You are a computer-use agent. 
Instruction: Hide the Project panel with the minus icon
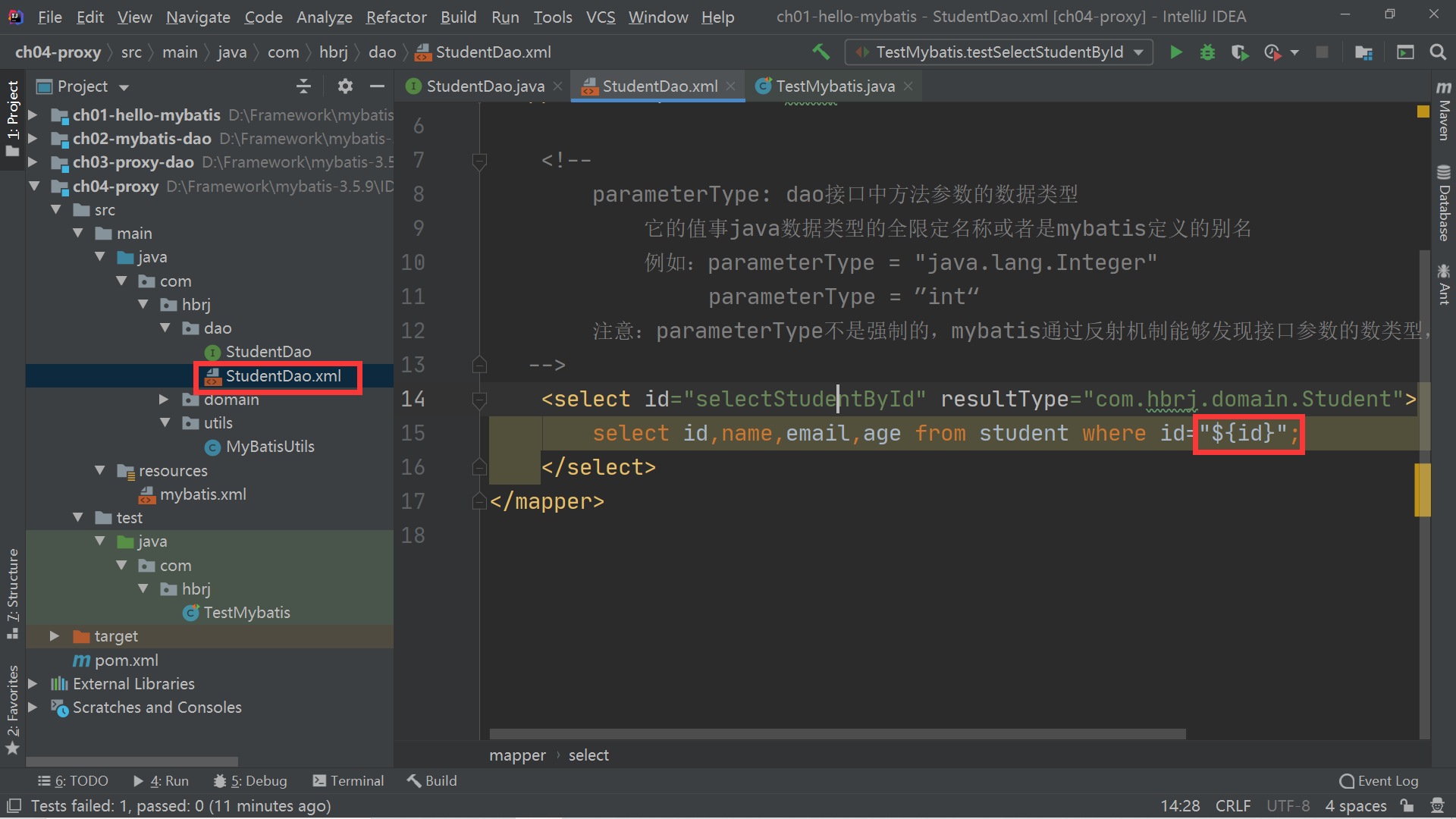pos(377,86)
